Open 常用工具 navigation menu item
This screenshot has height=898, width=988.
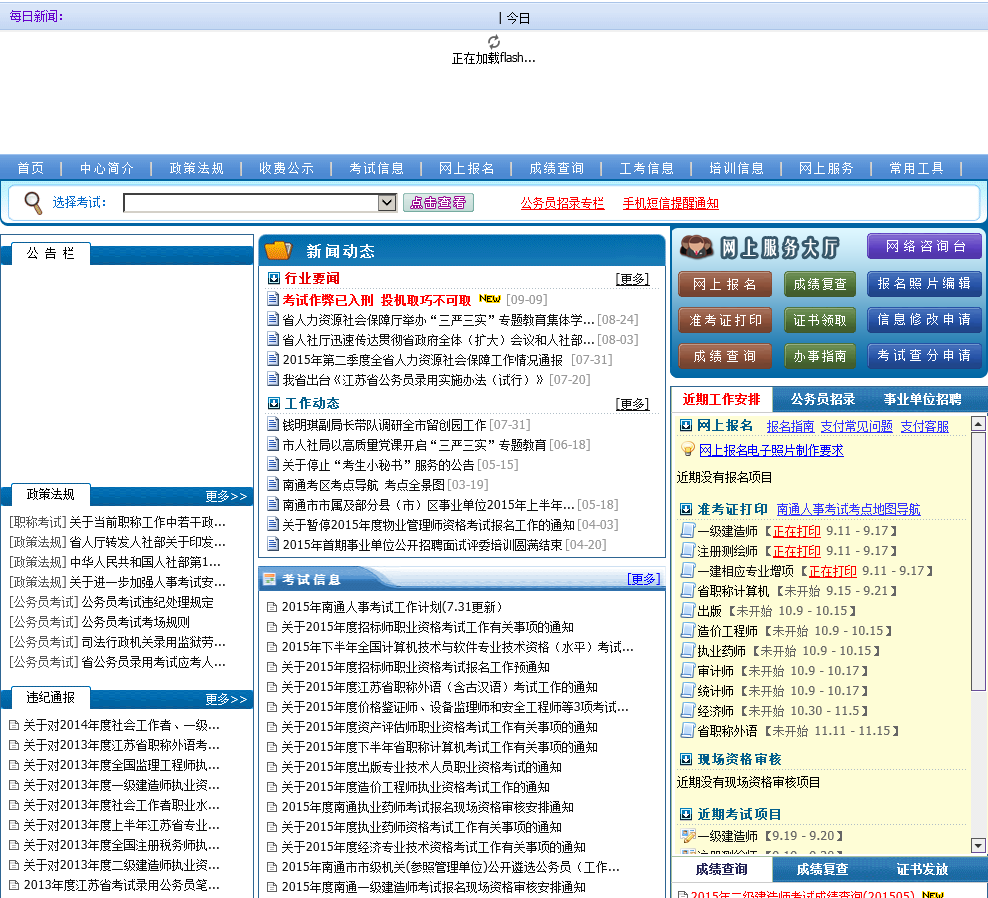pyautogui.click(x=916, y=168)
